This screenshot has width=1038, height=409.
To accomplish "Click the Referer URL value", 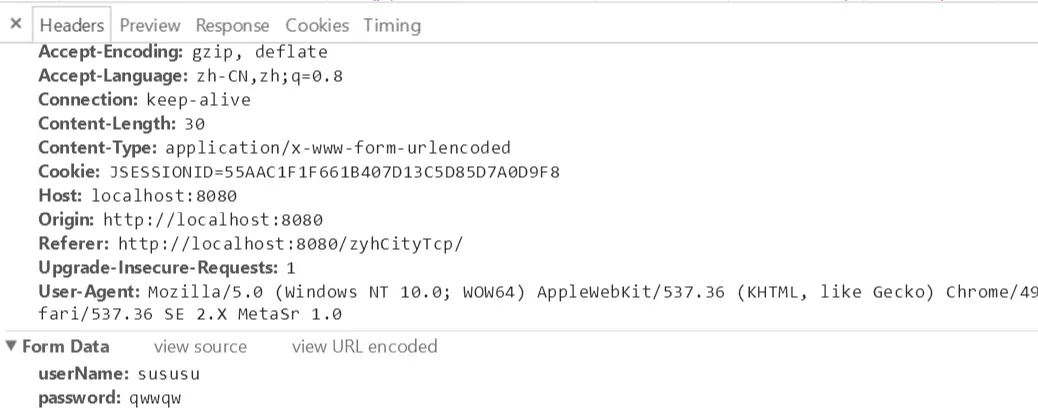I will coord(291,244).
